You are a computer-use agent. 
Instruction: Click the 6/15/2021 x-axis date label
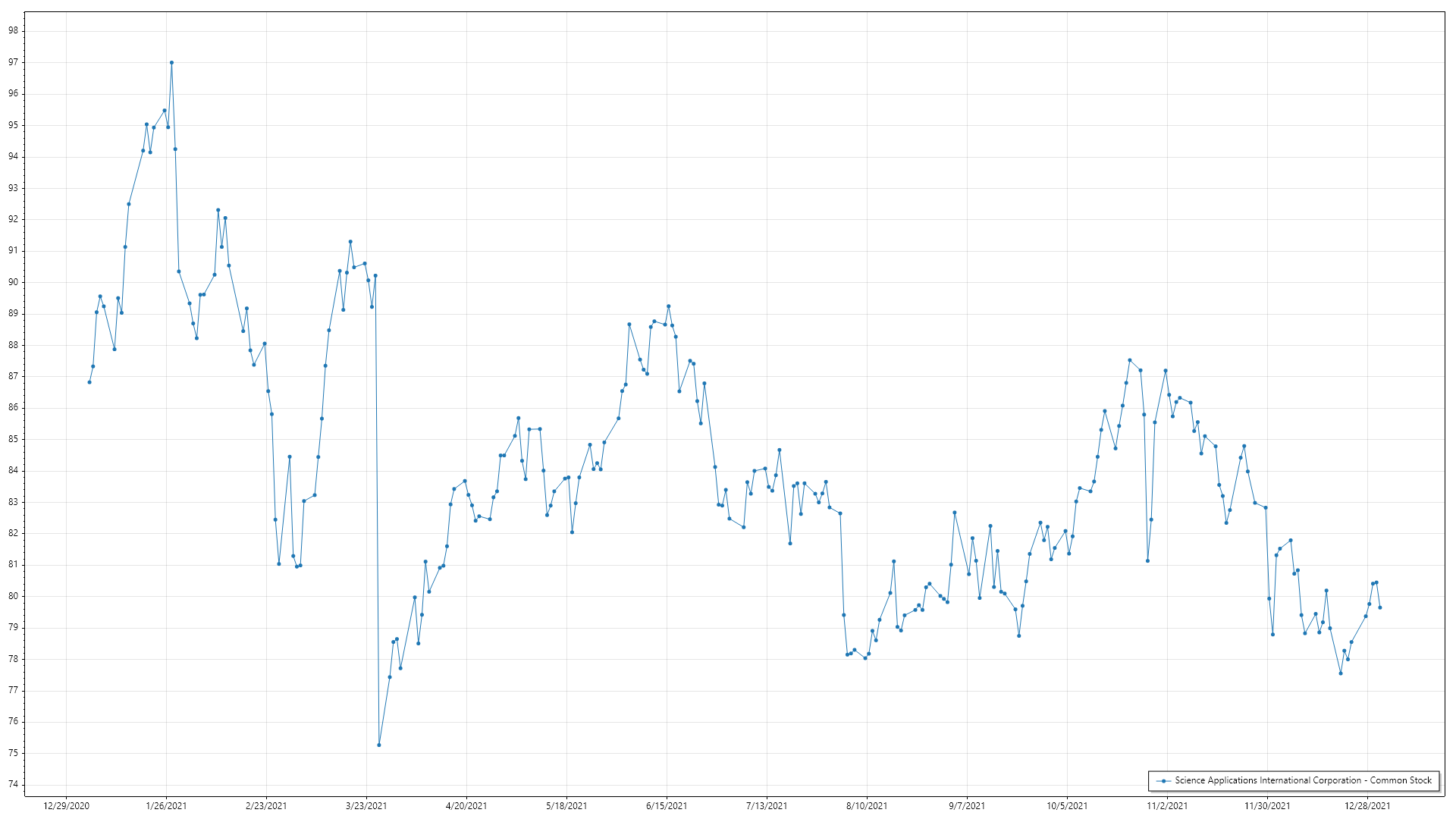coord(667,806)
